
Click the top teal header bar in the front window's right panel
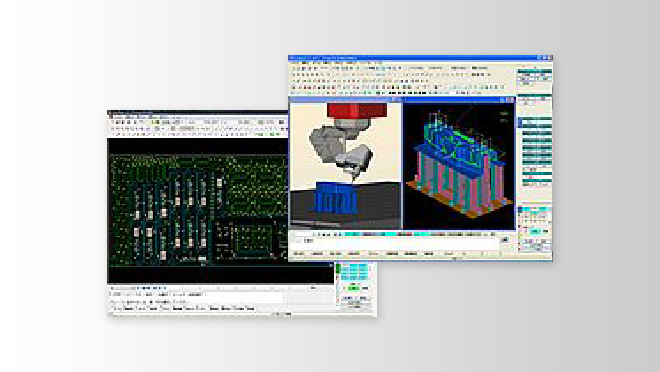pos(535,71)
